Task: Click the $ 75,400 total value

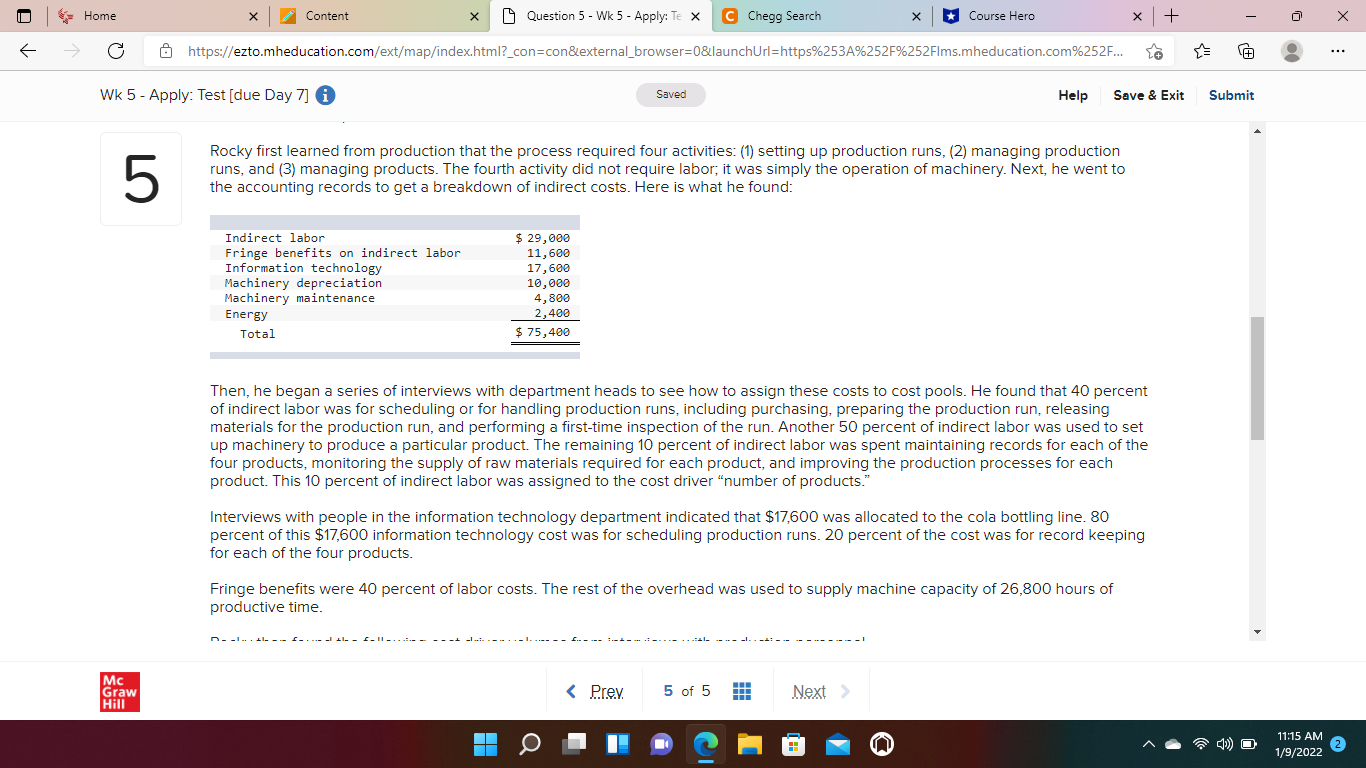Action: pos(543,333)
